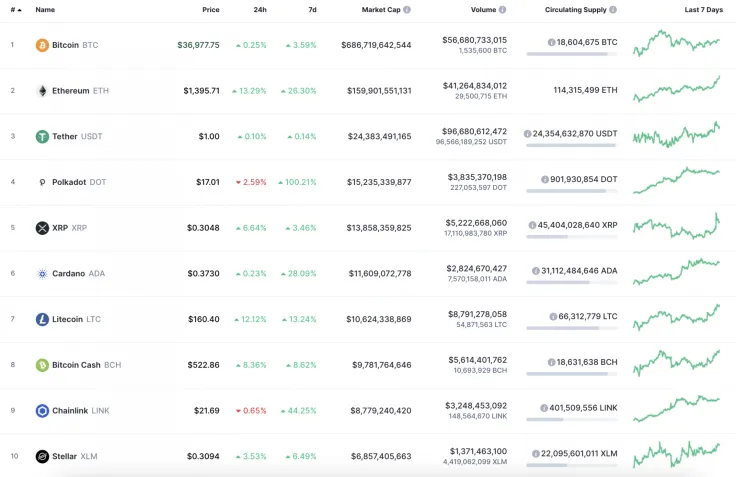Click info icon beside Litecoin circulating supply
Image resolution: width=736 pixels, height=477 pixels.
pos(553,316)
